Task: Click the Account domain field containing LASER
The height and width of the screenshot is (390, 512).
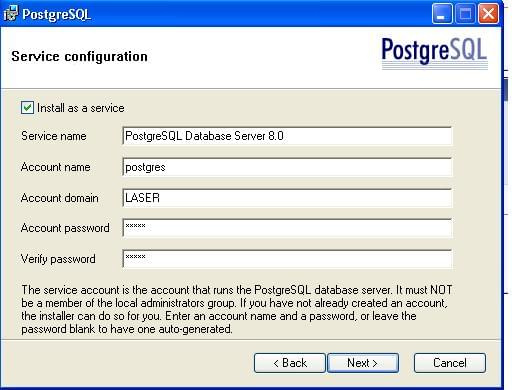Action: coord(287,198)
